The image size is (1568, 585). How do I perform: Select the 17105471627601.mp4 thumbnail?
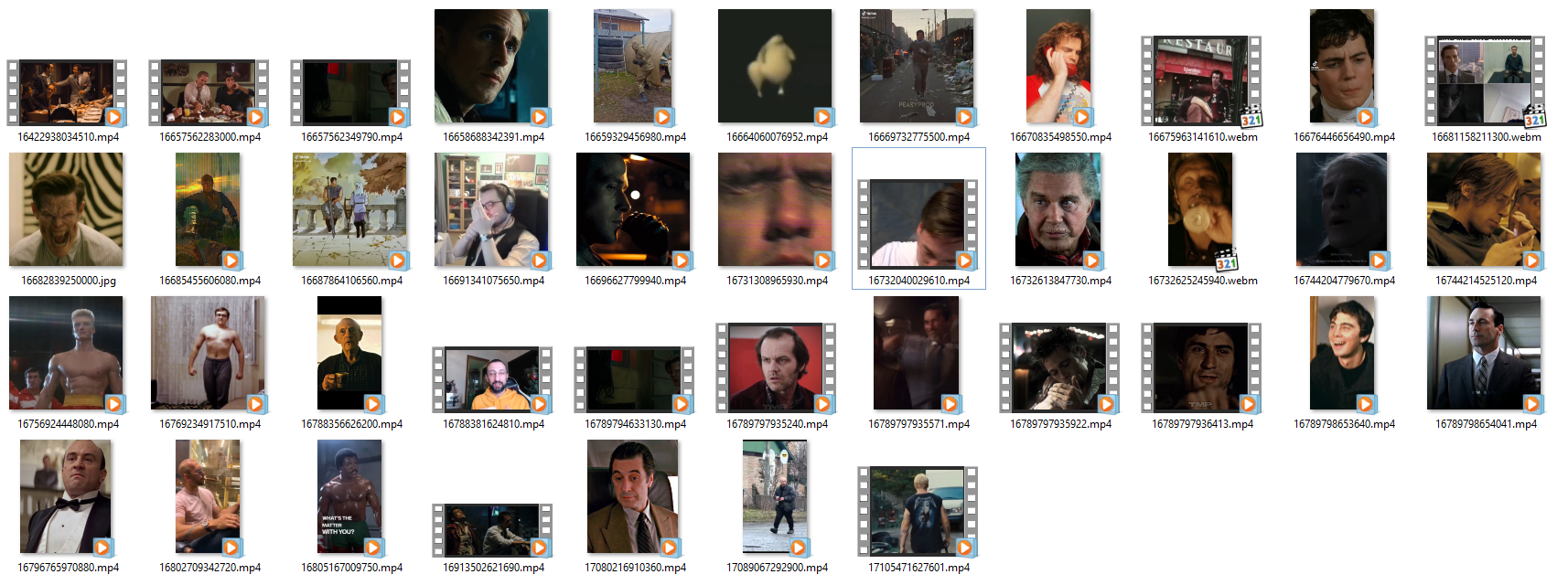[x=918, y=511]
